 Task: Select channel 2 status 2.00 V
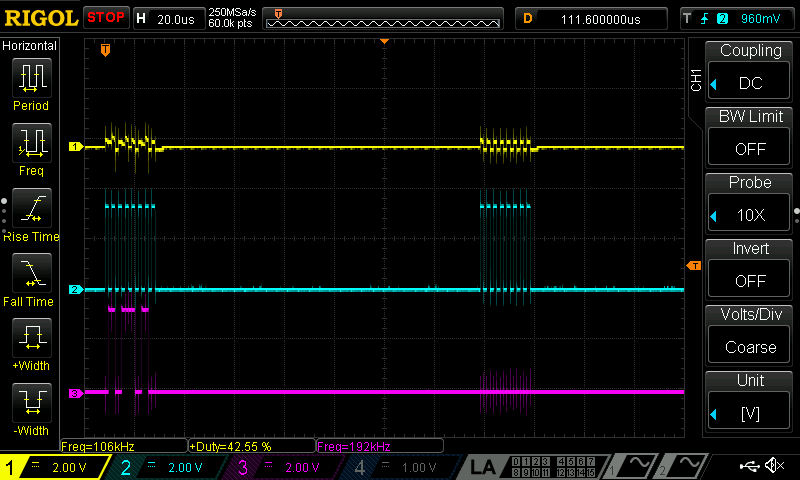(170, 467)
